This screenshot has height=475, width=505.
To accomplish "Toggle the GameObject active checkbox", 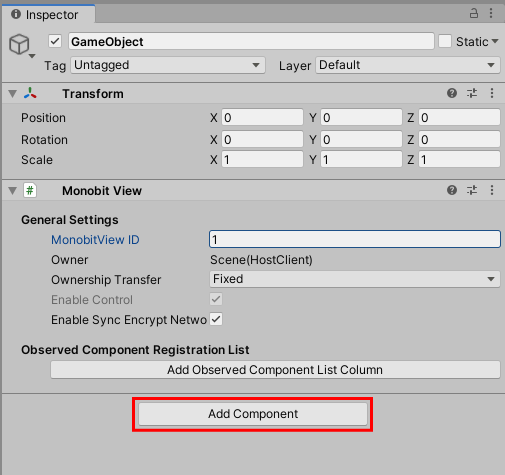I will point(55,42).
